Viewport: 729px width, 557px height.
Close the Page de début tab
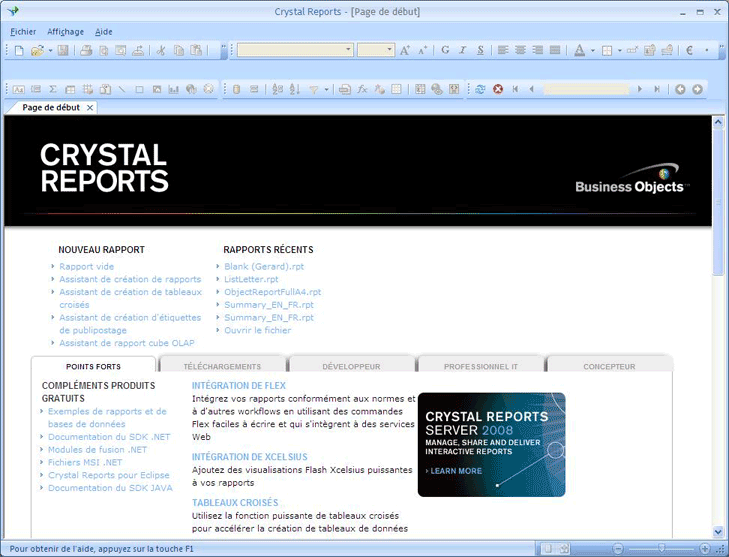[x=90, y=108]
